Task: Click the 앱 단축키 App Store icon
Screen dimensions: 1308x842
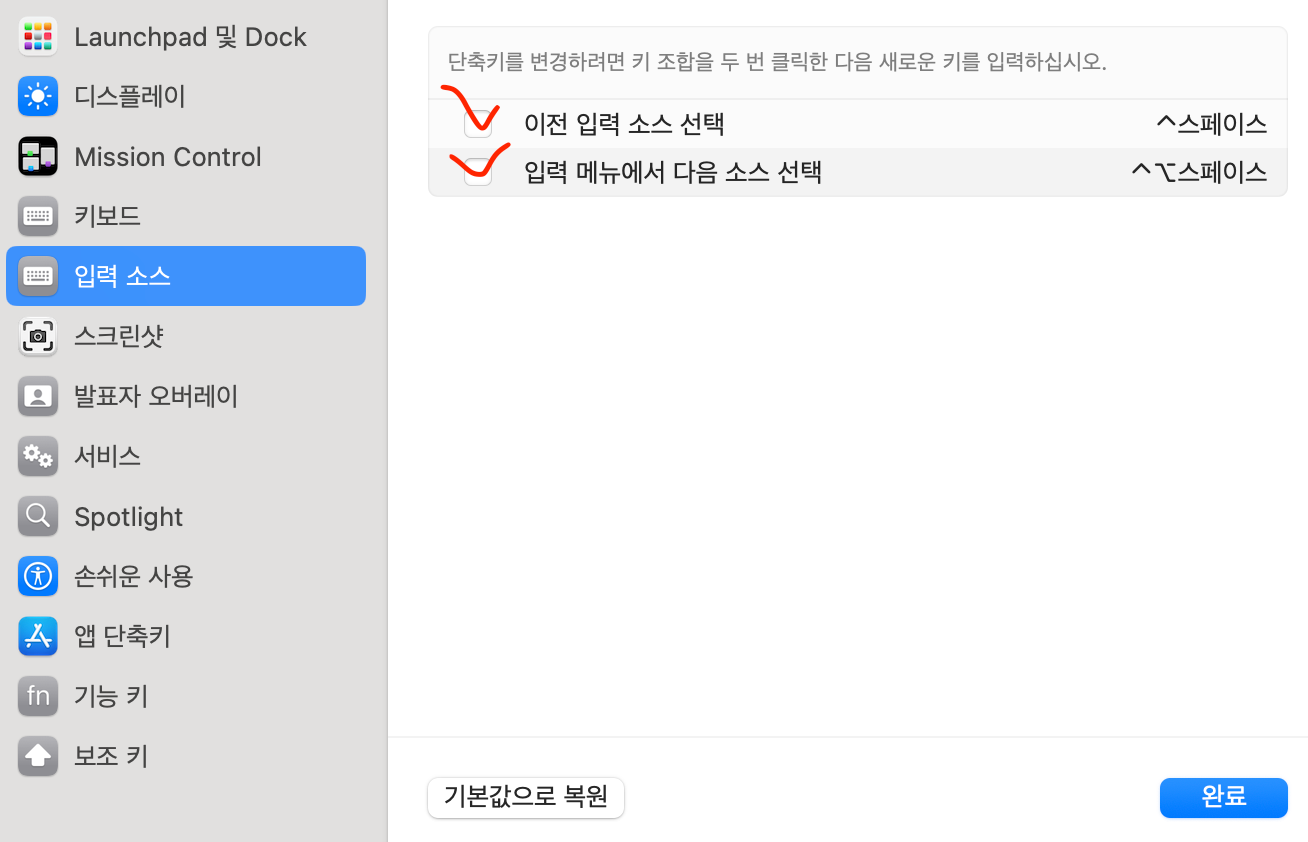Action: 38,636
